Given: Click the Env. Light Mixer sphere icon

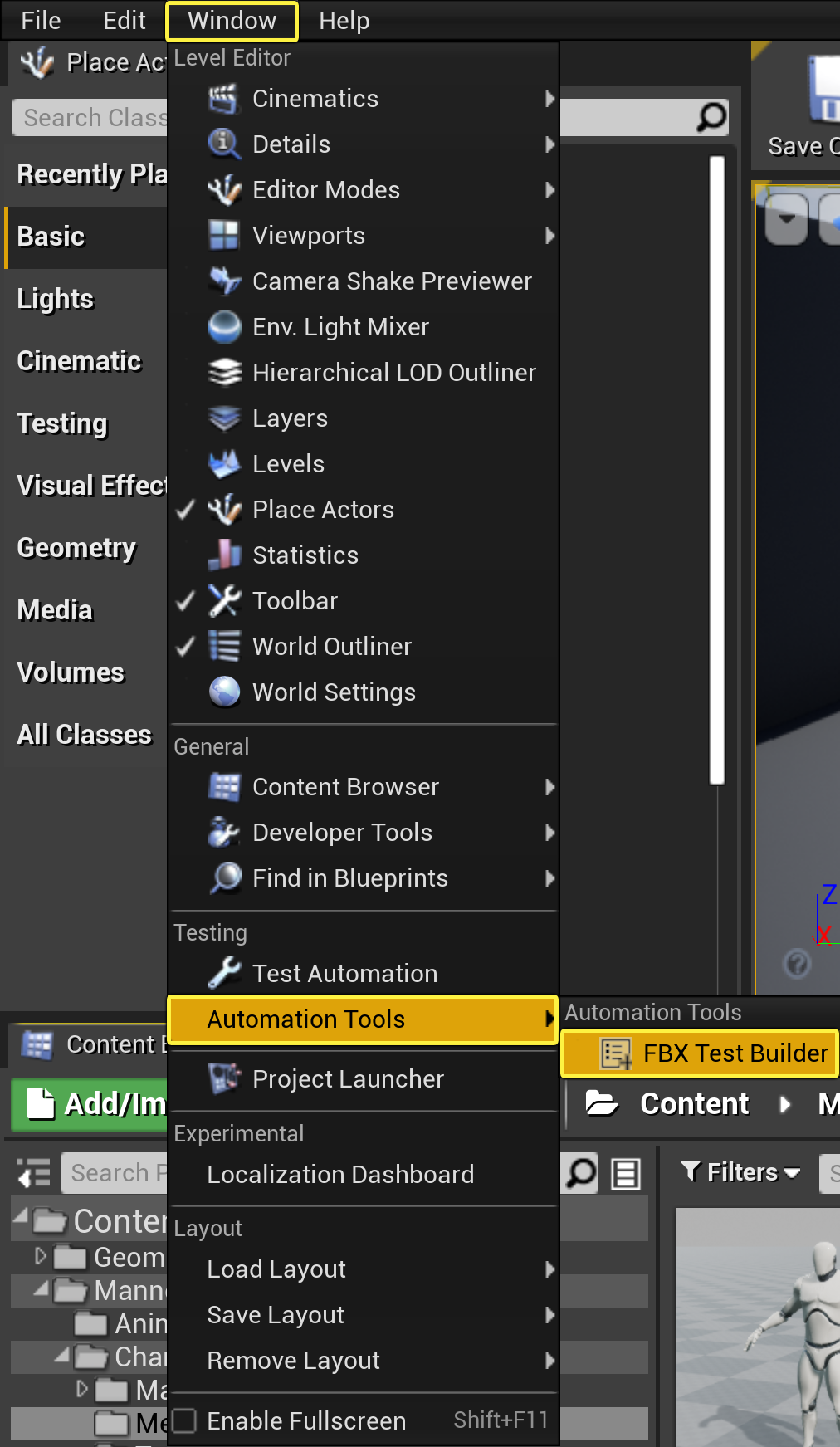Looking at the screenshot, I should click(x=224, y=327).
